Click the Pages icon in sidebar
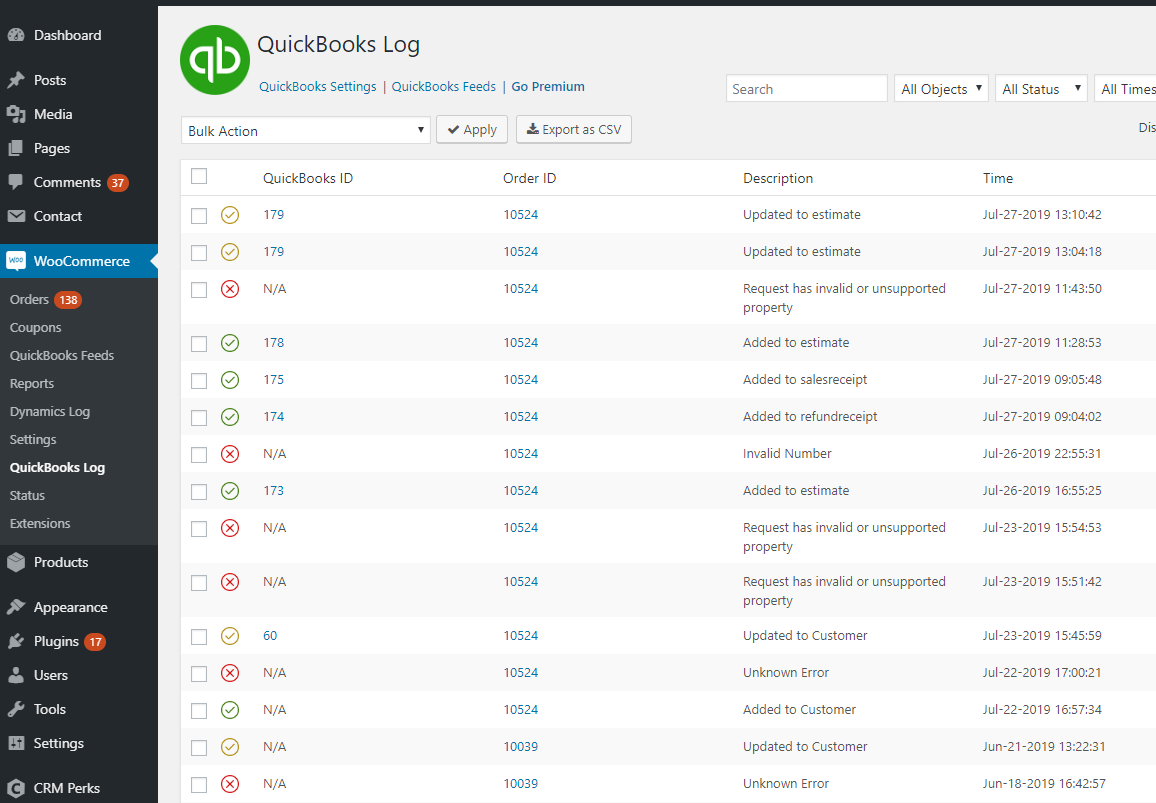 [x=16, y=147]
